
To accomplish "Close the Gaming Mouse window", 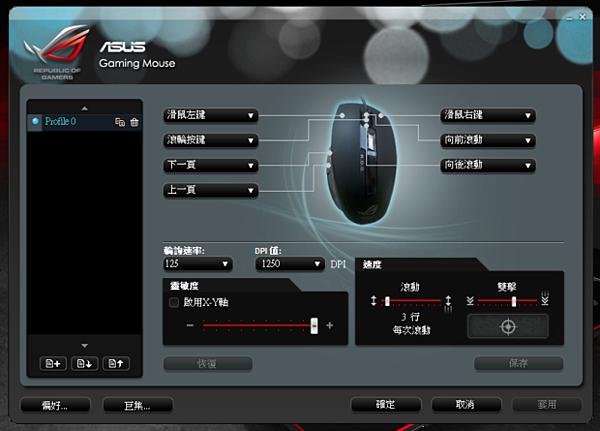I will click(x=582, y=17).
